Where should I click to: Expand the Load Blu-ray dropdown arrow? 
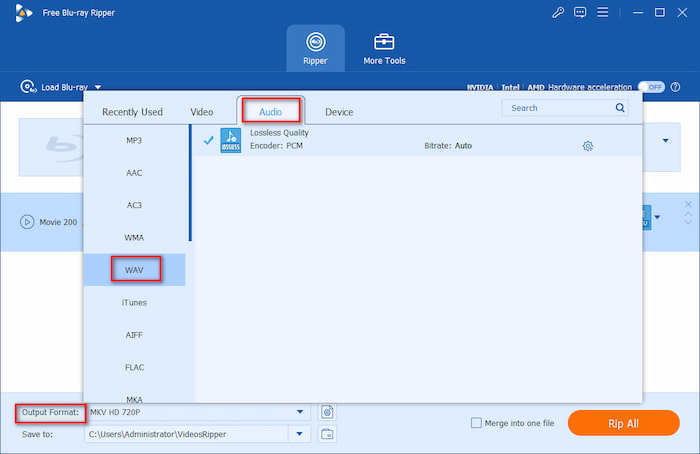[98, 87]
